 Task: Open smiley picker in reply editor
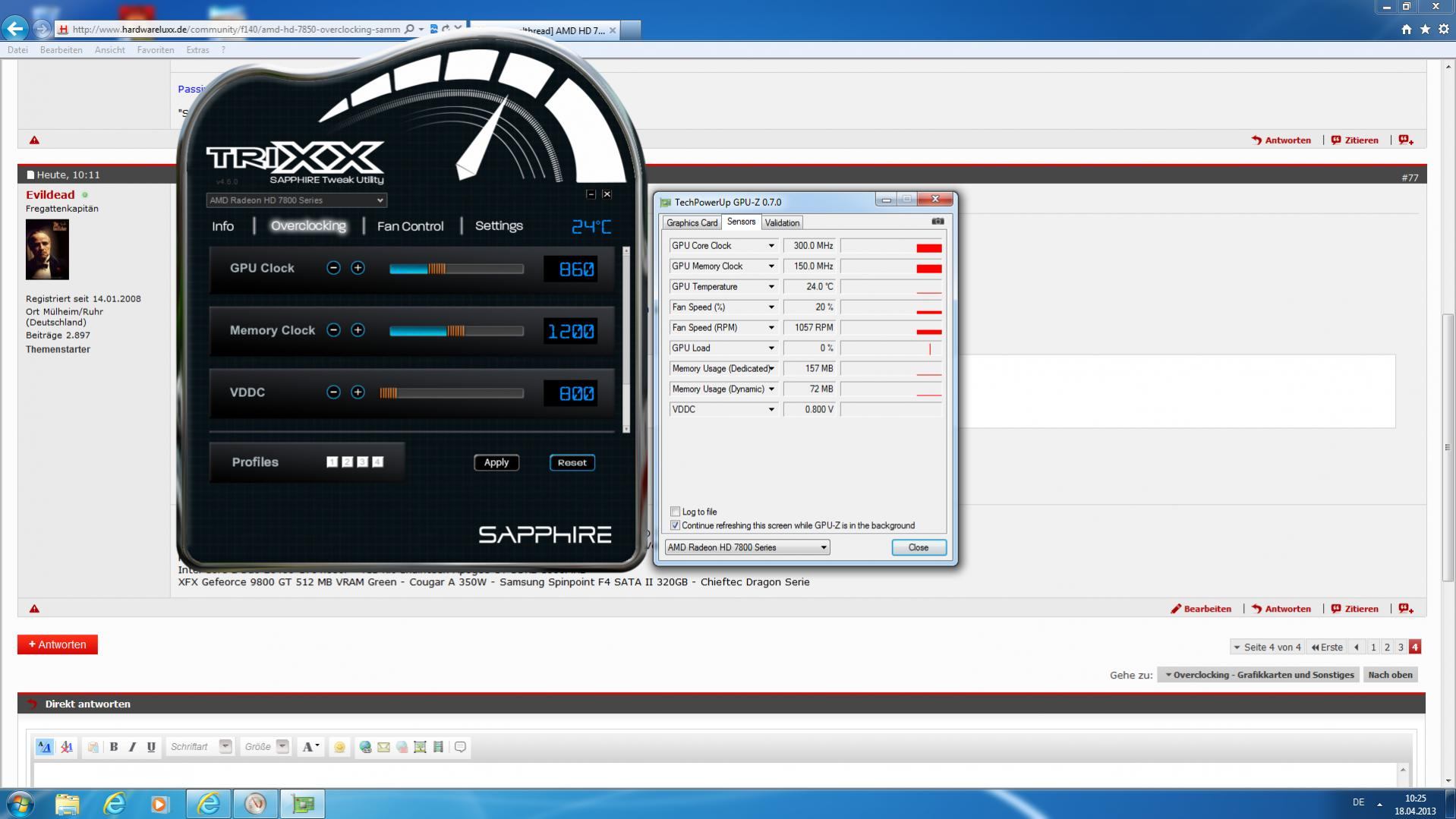(x=339, y=747)
